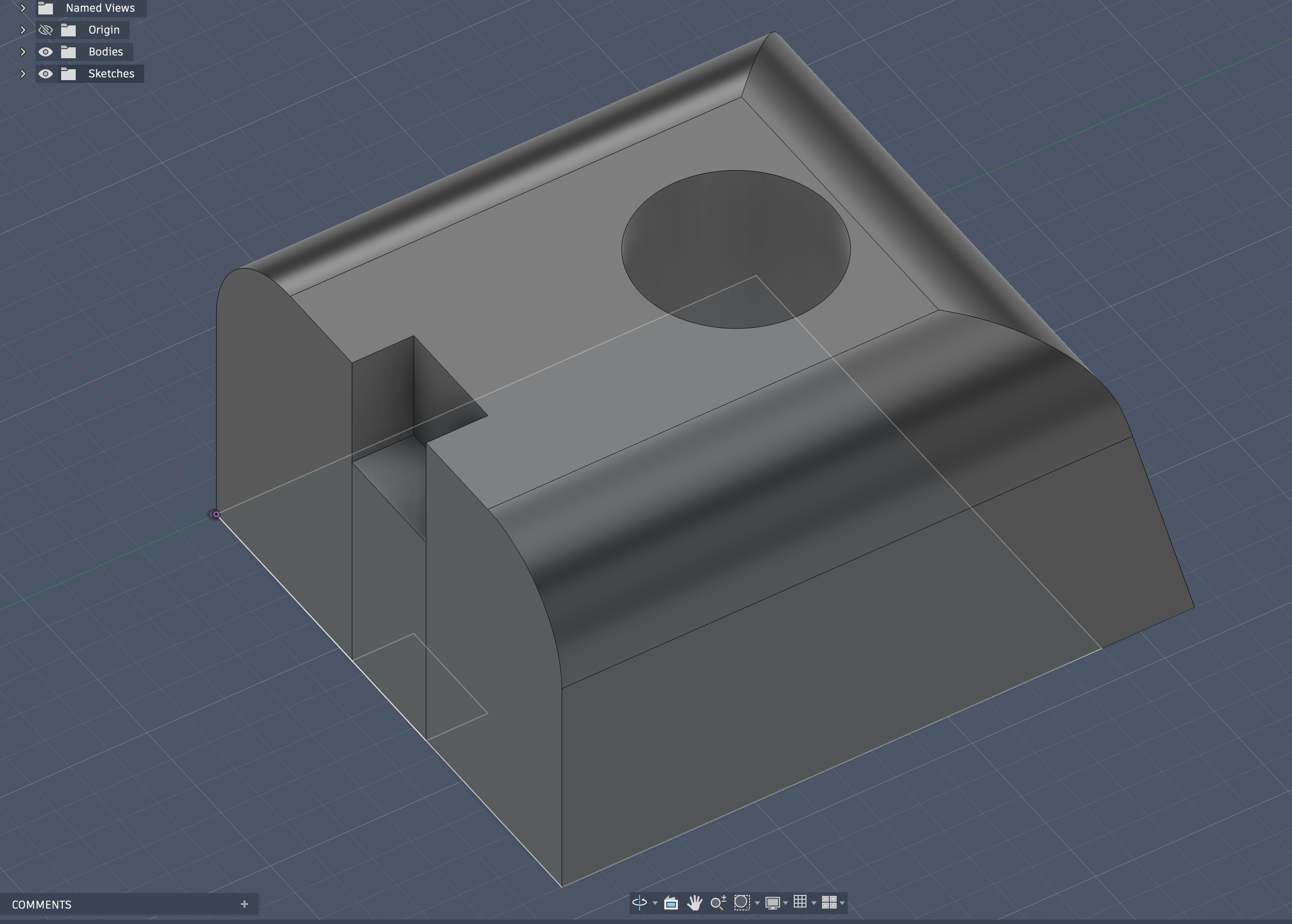1292x924 pixels.
Task: Open the Zoom Window dropdown arrow
Action: coord(757,903)
